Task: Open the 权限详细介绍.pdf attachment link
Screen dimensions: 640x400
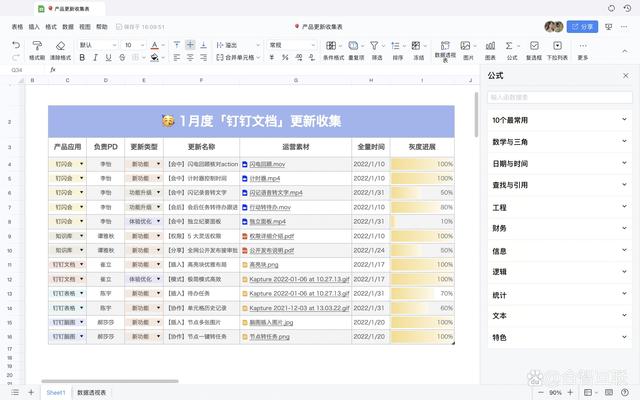Action: click(271, 236)
